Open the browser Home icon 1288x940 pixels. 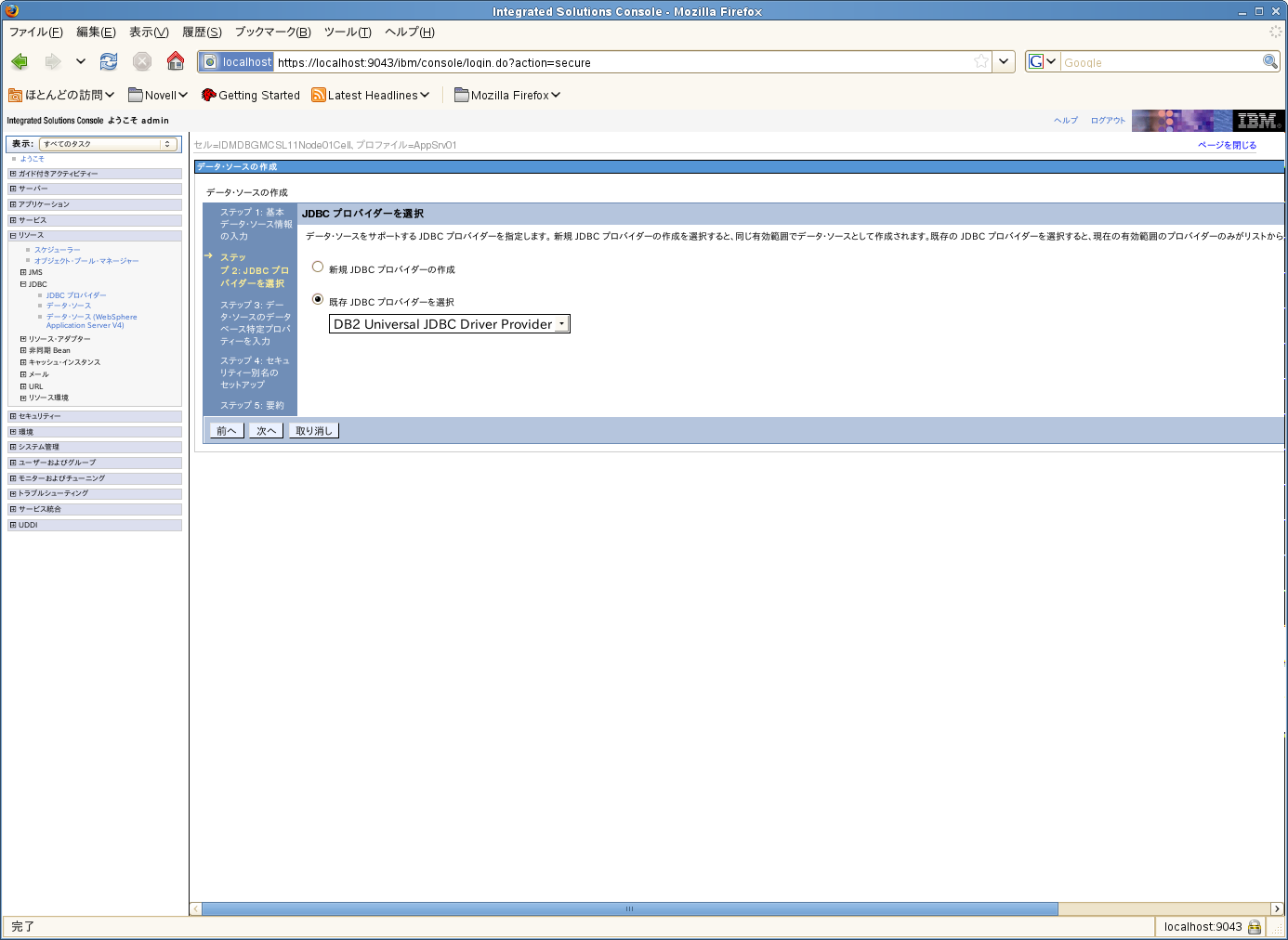coord(176,61)
